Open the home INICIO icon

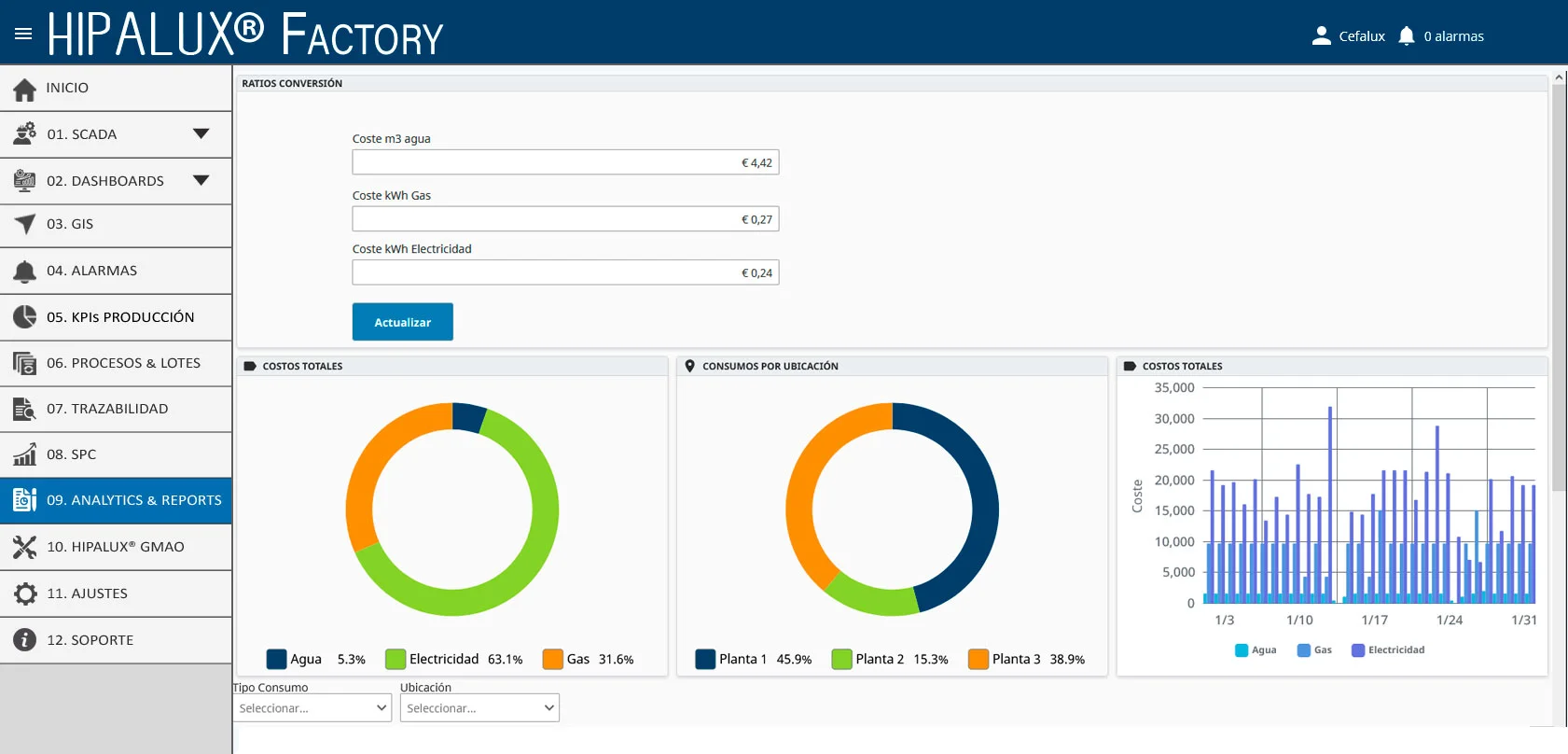(25, 89)
